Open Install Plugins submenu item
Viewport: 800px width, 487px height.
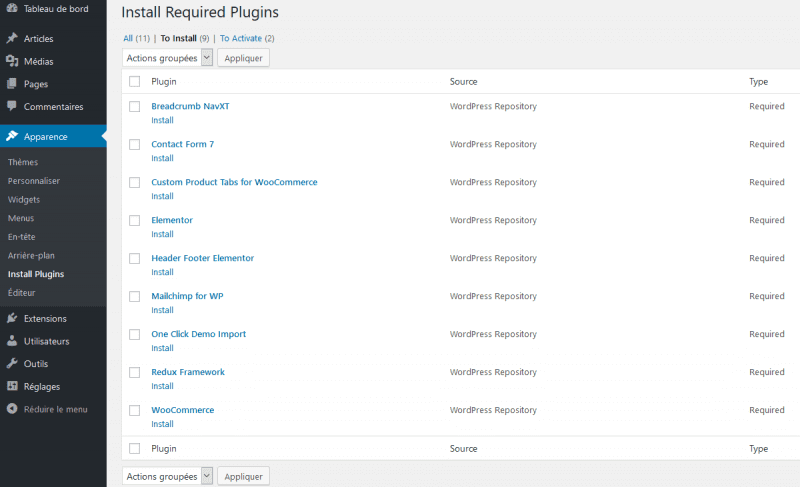(x=36, y=274)
